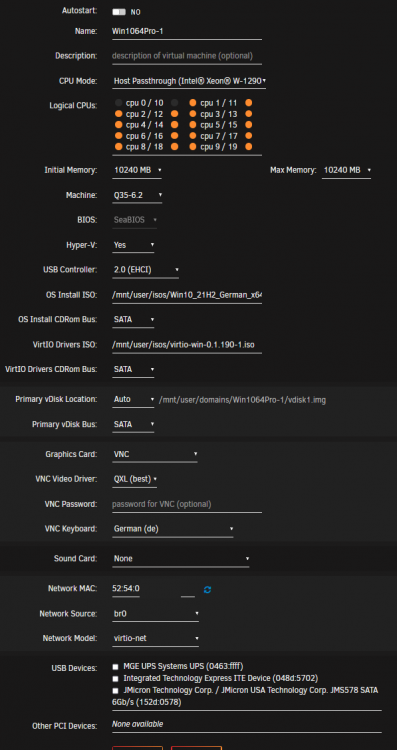The image size is (397, 750).
Task: Click the 'Other PCI Devices:' label
Action: click(65, 726)
